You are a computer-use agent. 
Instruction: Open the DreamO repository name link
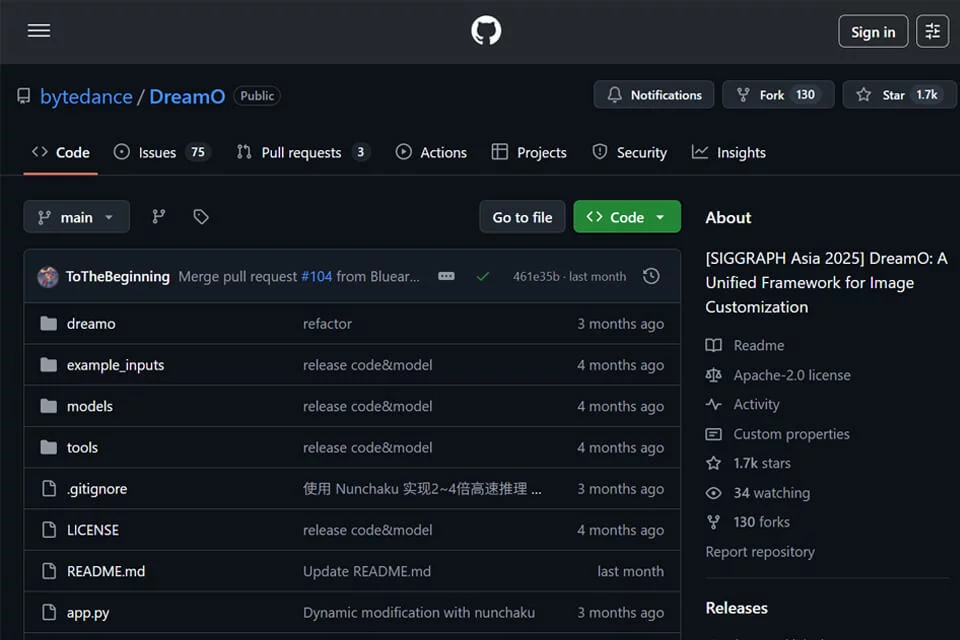click(x=187, y=96)
